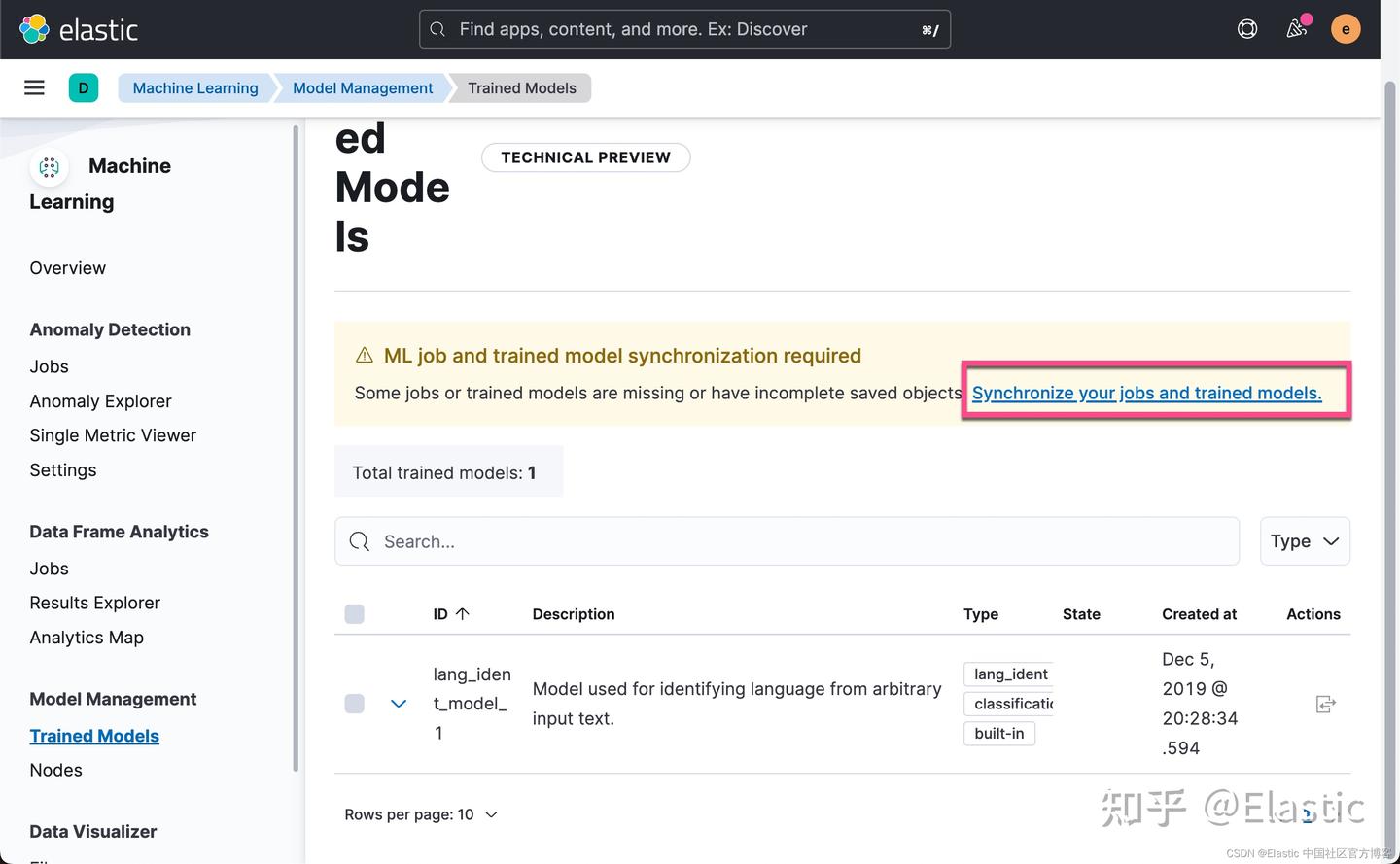Open Anomaly Explorer from the sidebar

tap(100, 400)
